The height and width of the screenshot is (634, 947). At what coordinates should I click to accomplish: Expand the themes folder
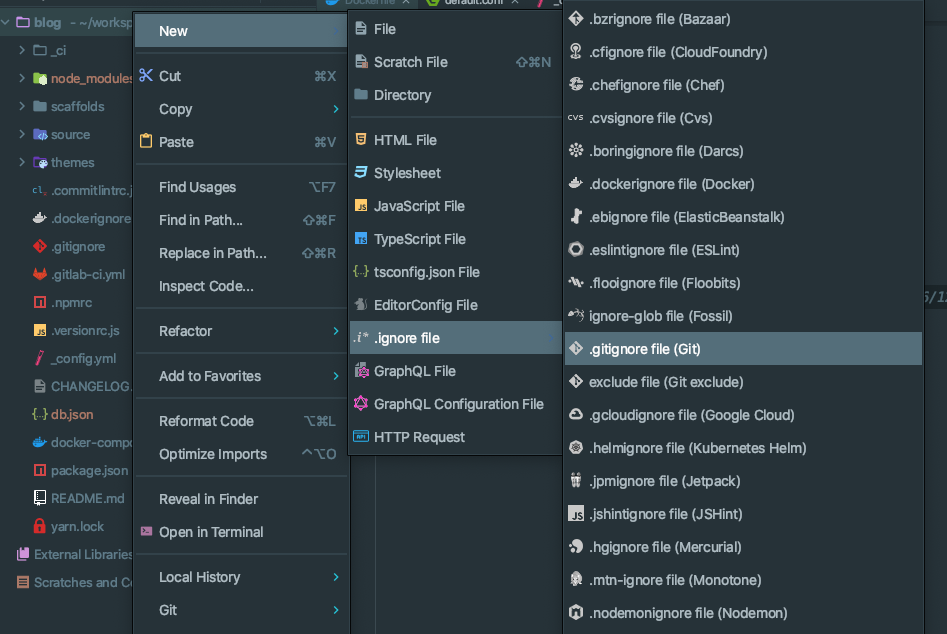(x=22, y=162)
